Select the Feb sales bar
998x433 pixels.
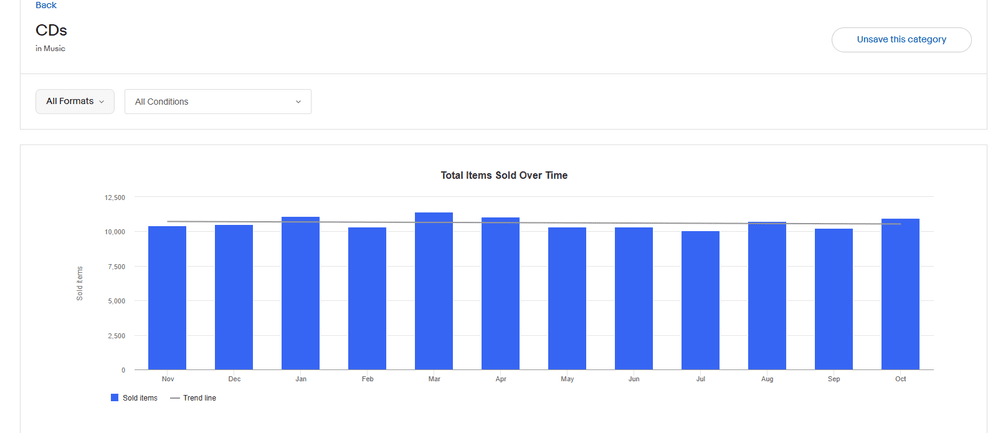[367, 299]
